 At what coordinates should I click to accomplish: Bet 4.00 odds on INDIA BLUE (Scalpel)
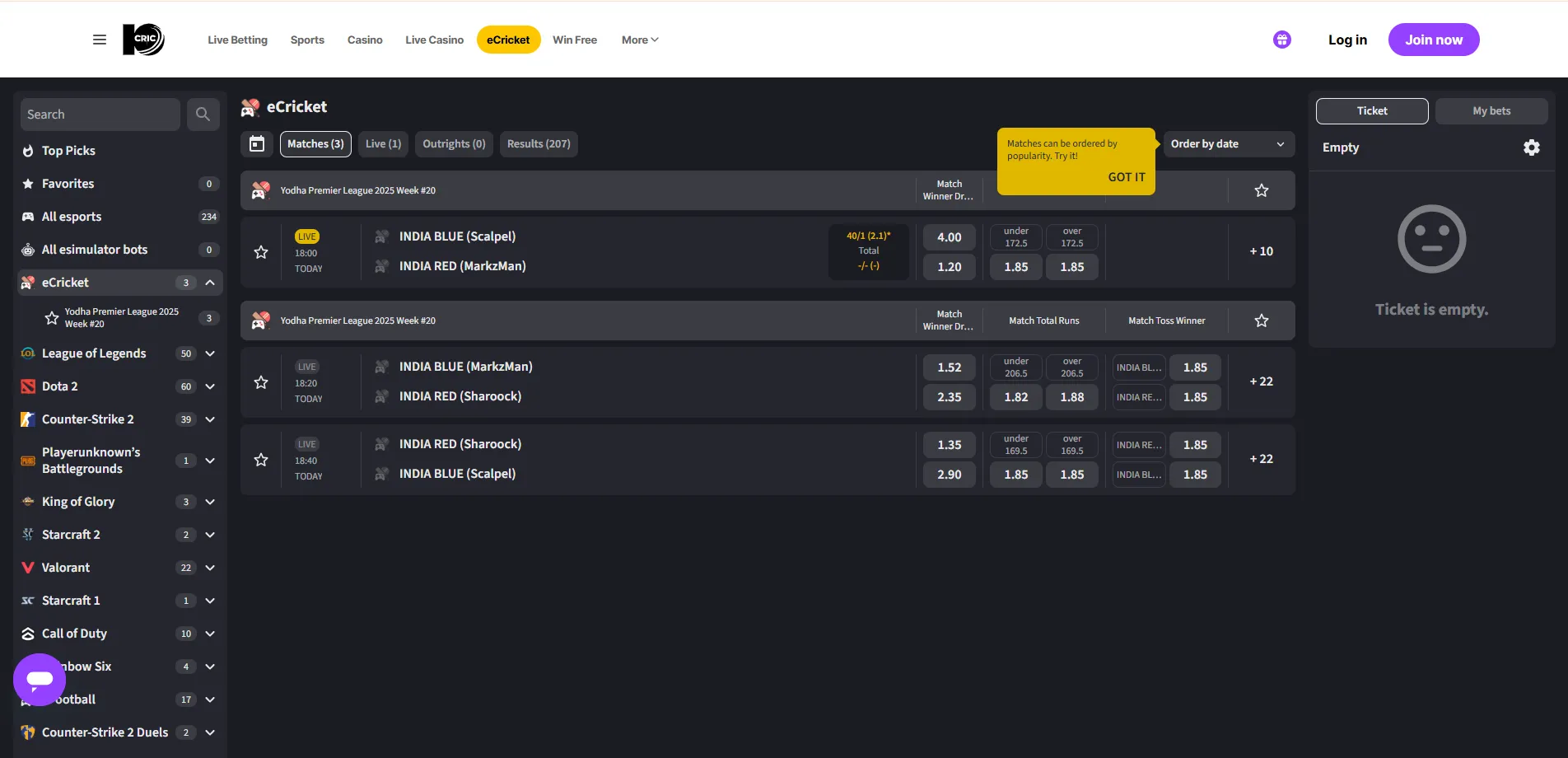950,237
